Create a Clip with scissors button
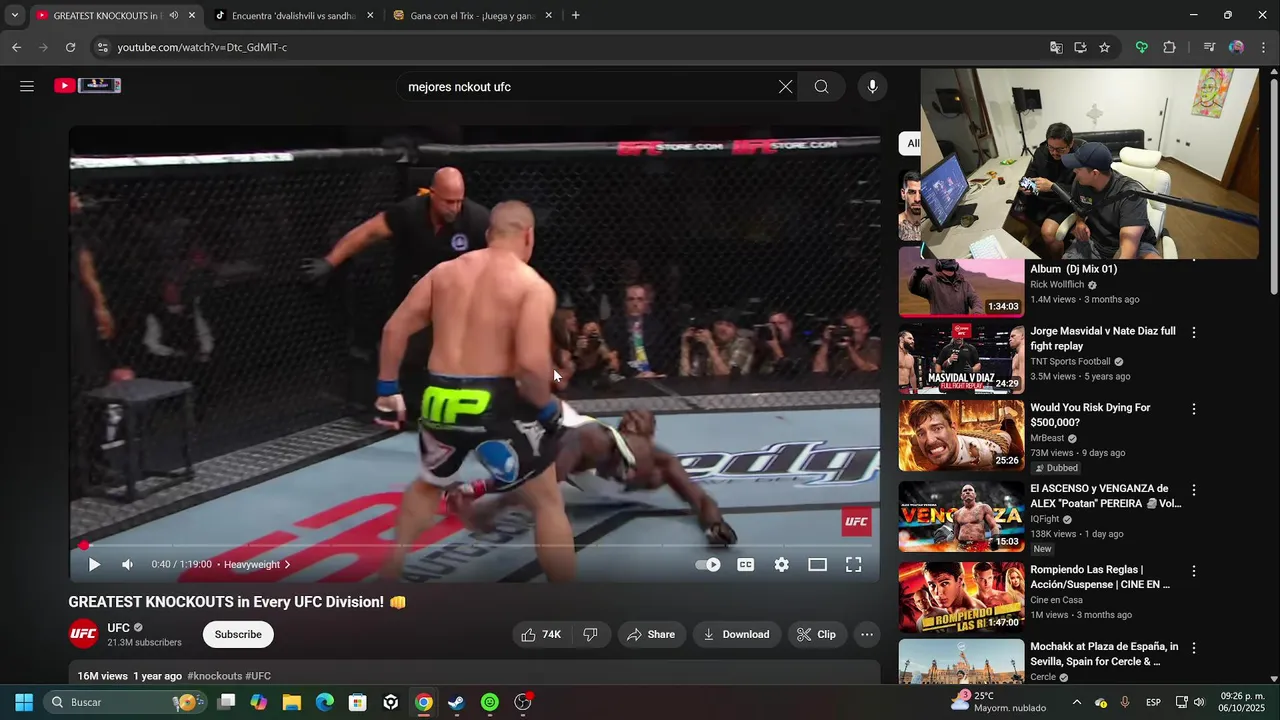Viewport: 1280px width, 720px height. click(x=817, y=634)
